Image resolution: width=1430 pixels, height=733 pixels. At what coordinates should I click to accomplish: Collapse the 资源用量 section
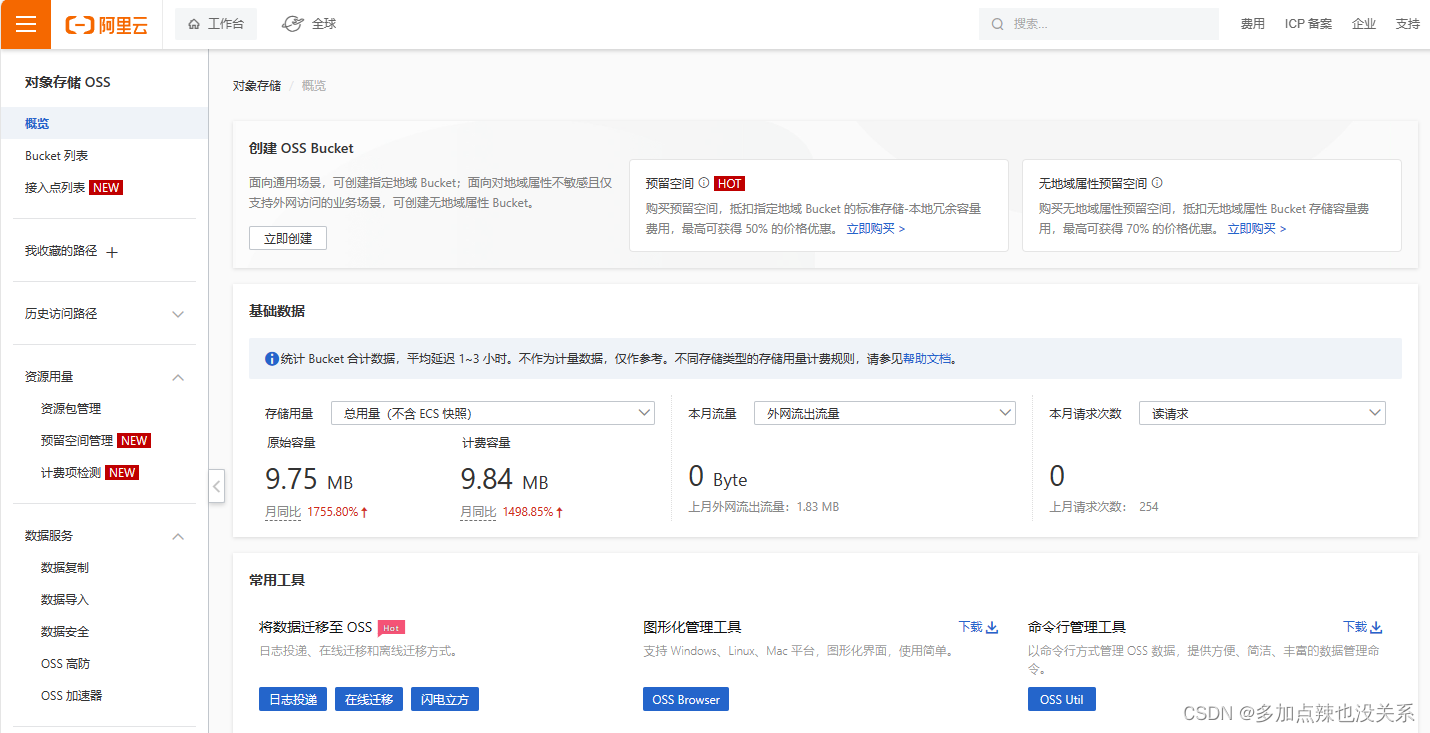(178, 377)
